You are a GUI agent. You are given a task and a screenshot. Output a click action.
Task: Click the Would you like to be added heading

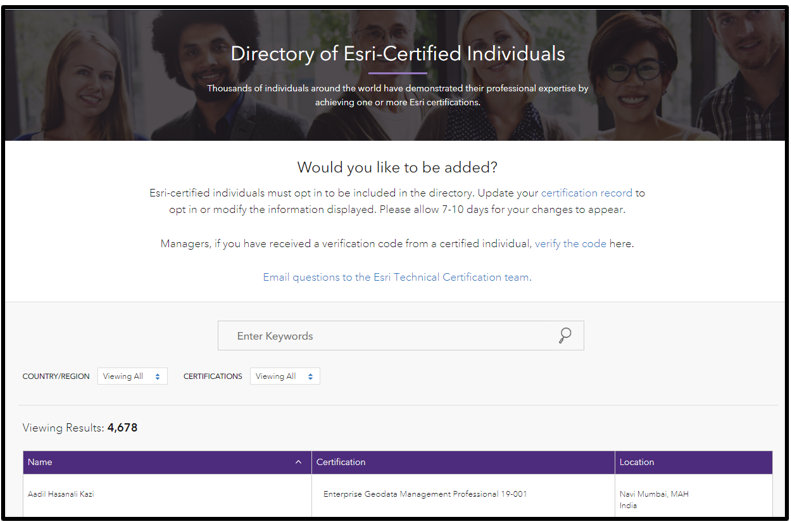397,167
